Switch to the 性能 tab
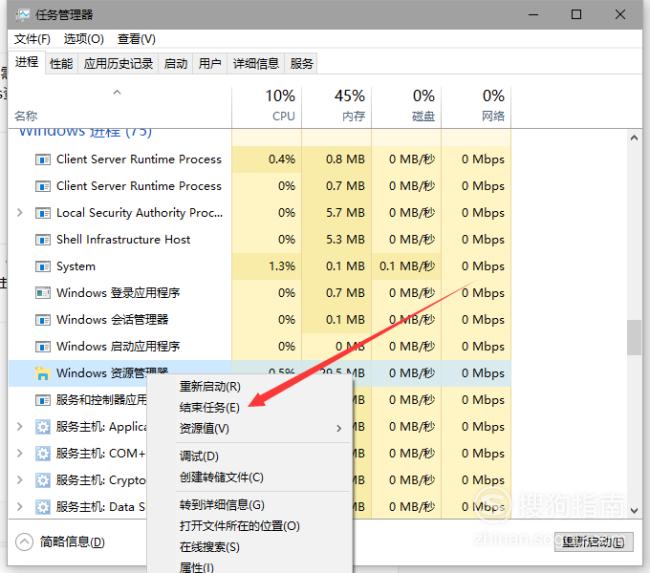This screenshot has width=650, height=573. point(61,63)
